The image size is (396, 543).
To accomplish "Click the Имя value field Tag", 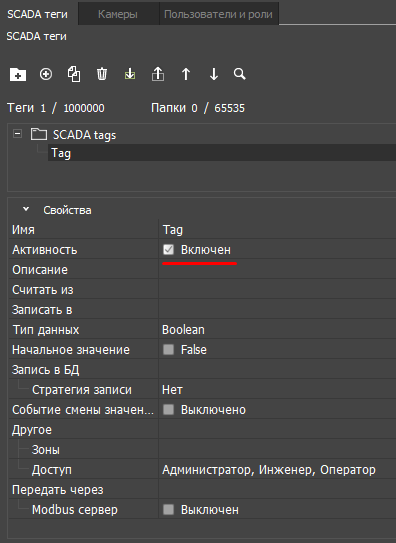I will point(277,230).
